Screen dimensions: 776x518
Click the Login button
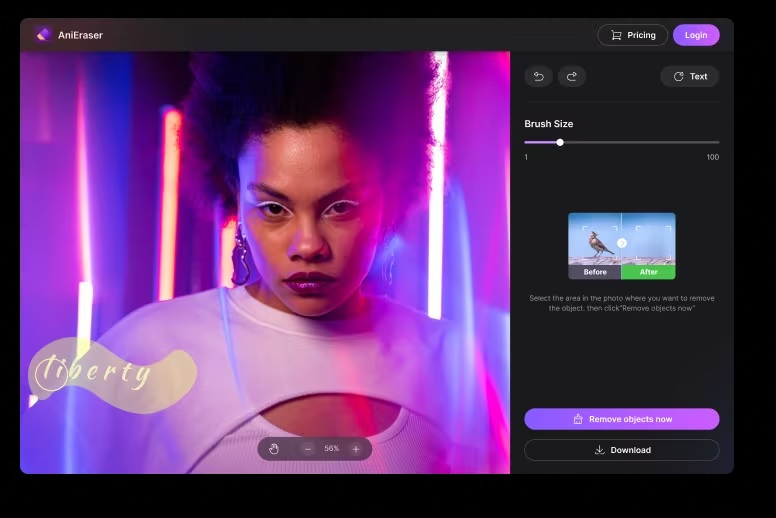pos(696,35)
